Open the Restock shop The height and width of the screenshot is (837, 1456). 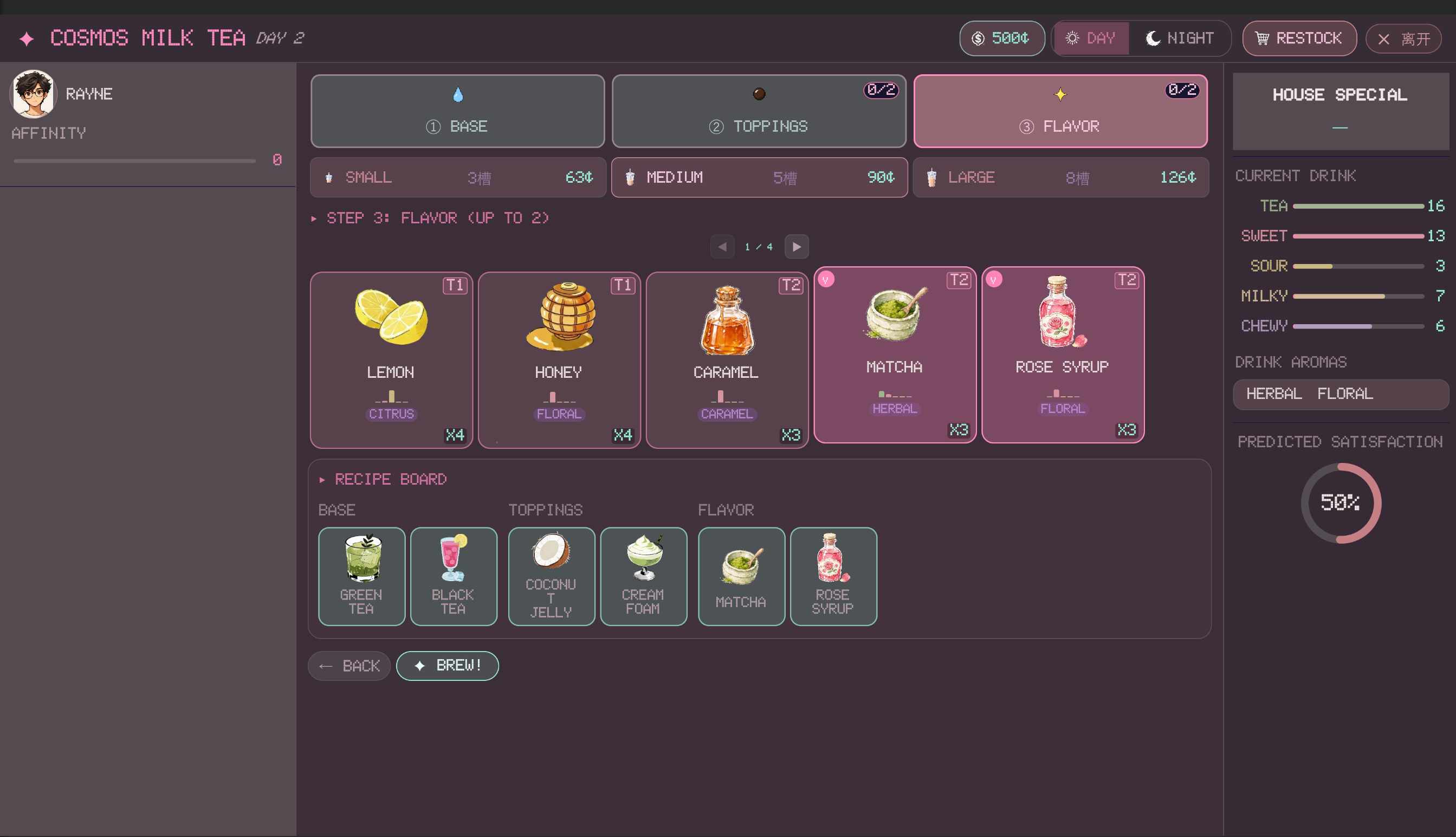click(1299, 38)
